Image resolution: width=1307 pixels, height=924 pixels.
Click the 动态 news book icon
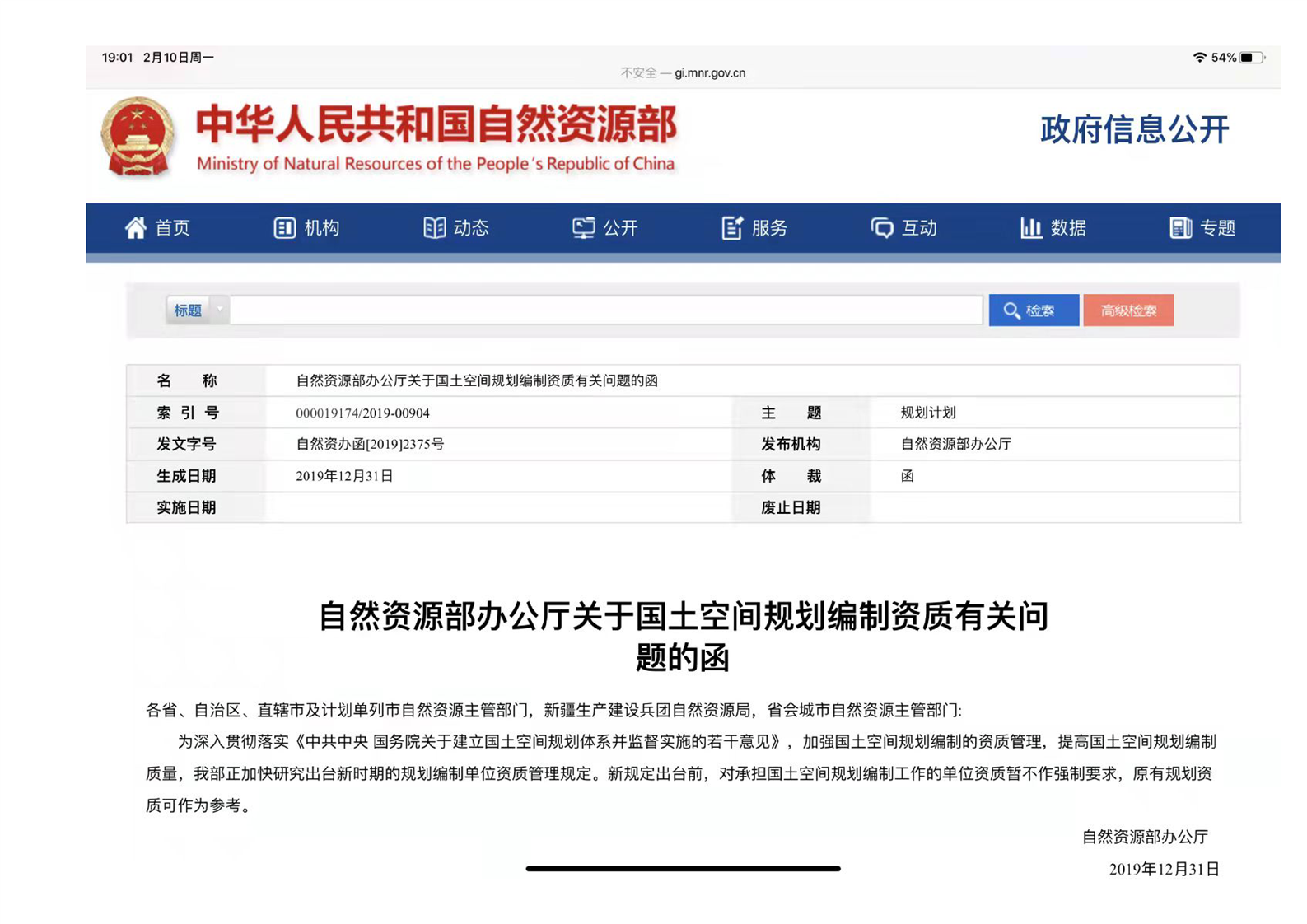pos(434,228)
